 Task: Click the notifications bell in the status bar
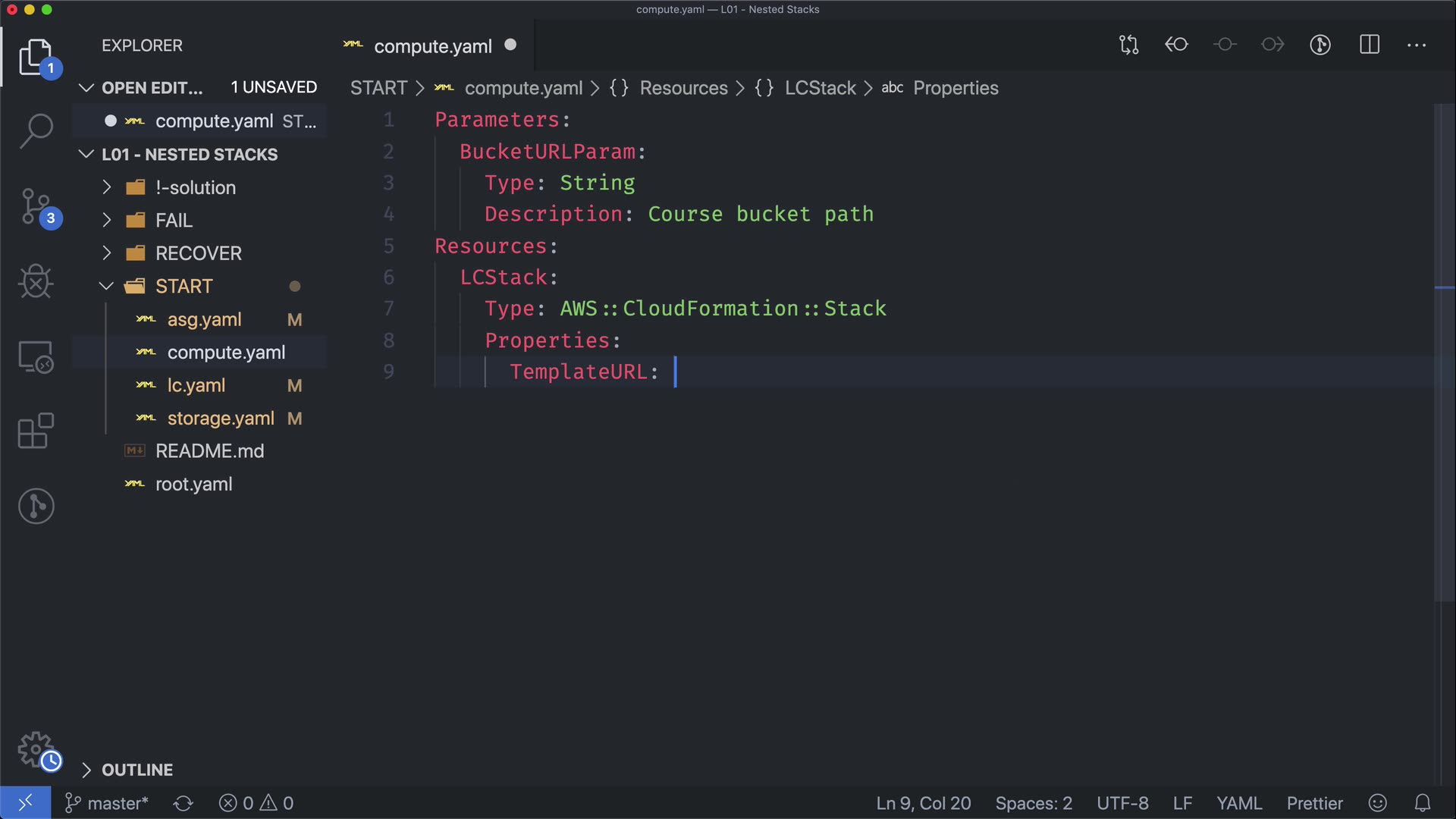1423,803
